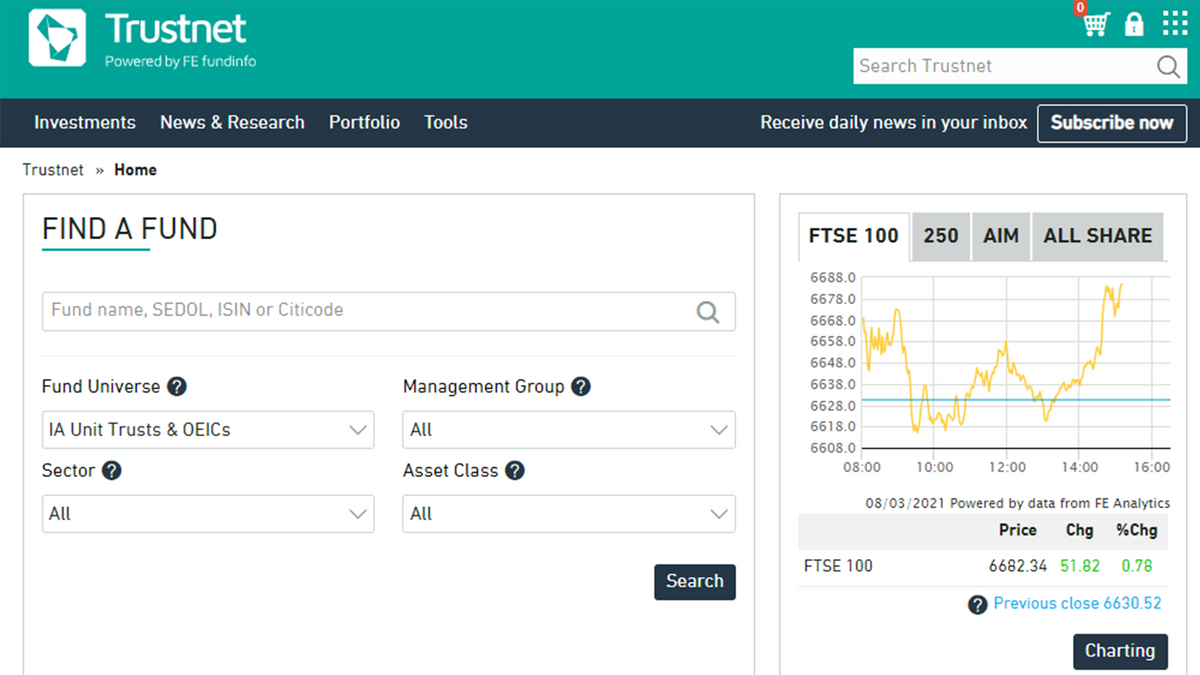Viewport: 1200px width, 675px height.
Task: Click the Charting button
Action: click(1120, 651)
